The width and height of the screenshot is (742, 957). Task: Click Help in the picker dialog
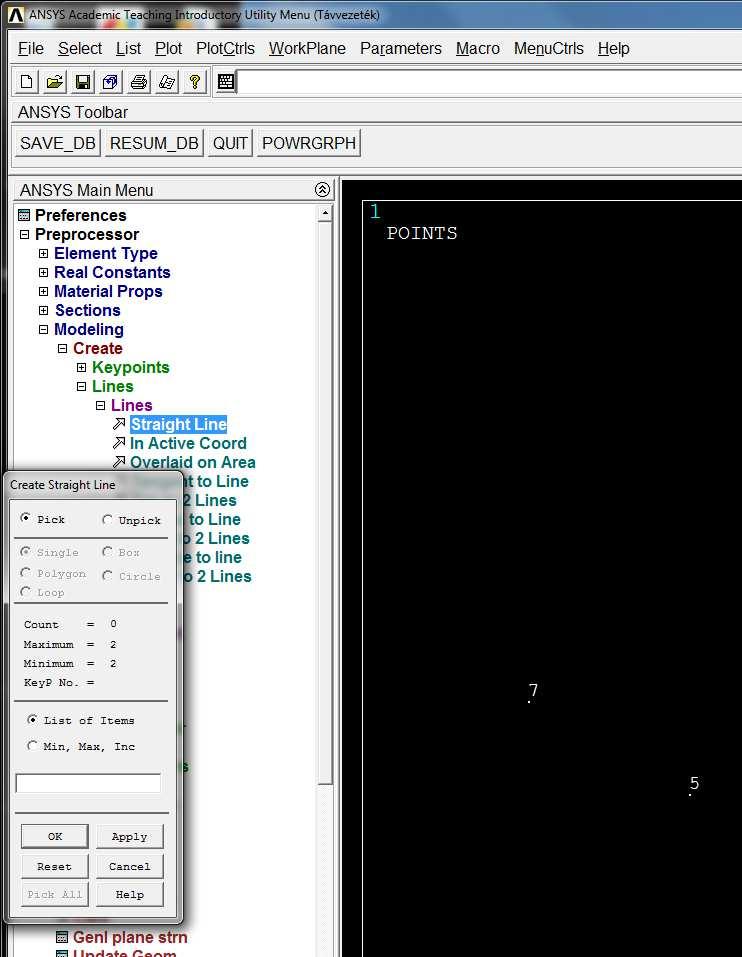click(x=129, y=894)
